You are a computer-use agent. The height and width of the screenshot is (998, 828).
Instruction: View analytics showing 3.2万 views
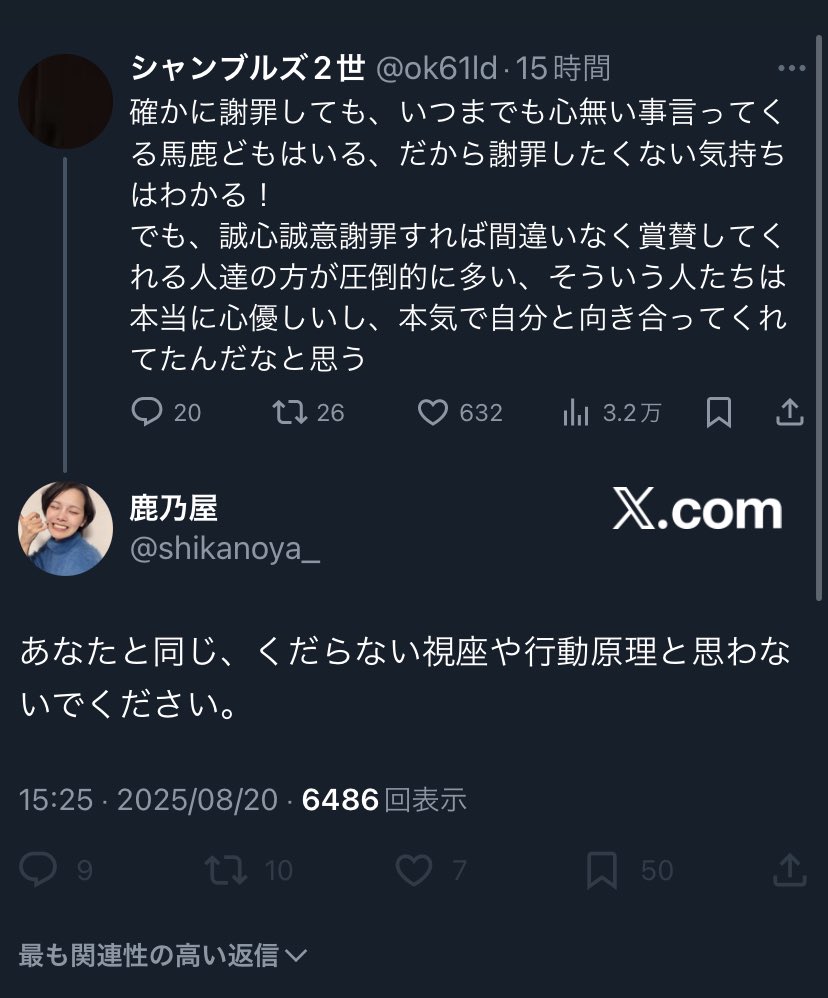577,413
